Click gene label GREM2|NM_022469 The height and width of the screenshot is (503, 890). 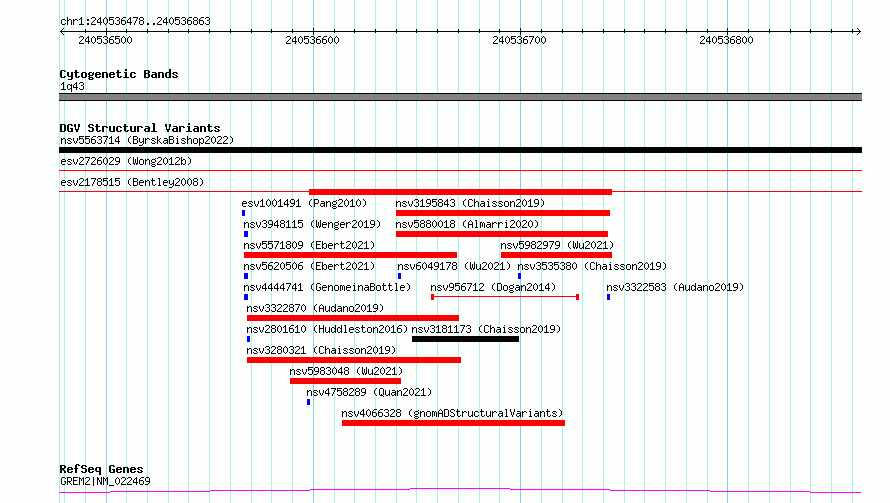point(106,481)
